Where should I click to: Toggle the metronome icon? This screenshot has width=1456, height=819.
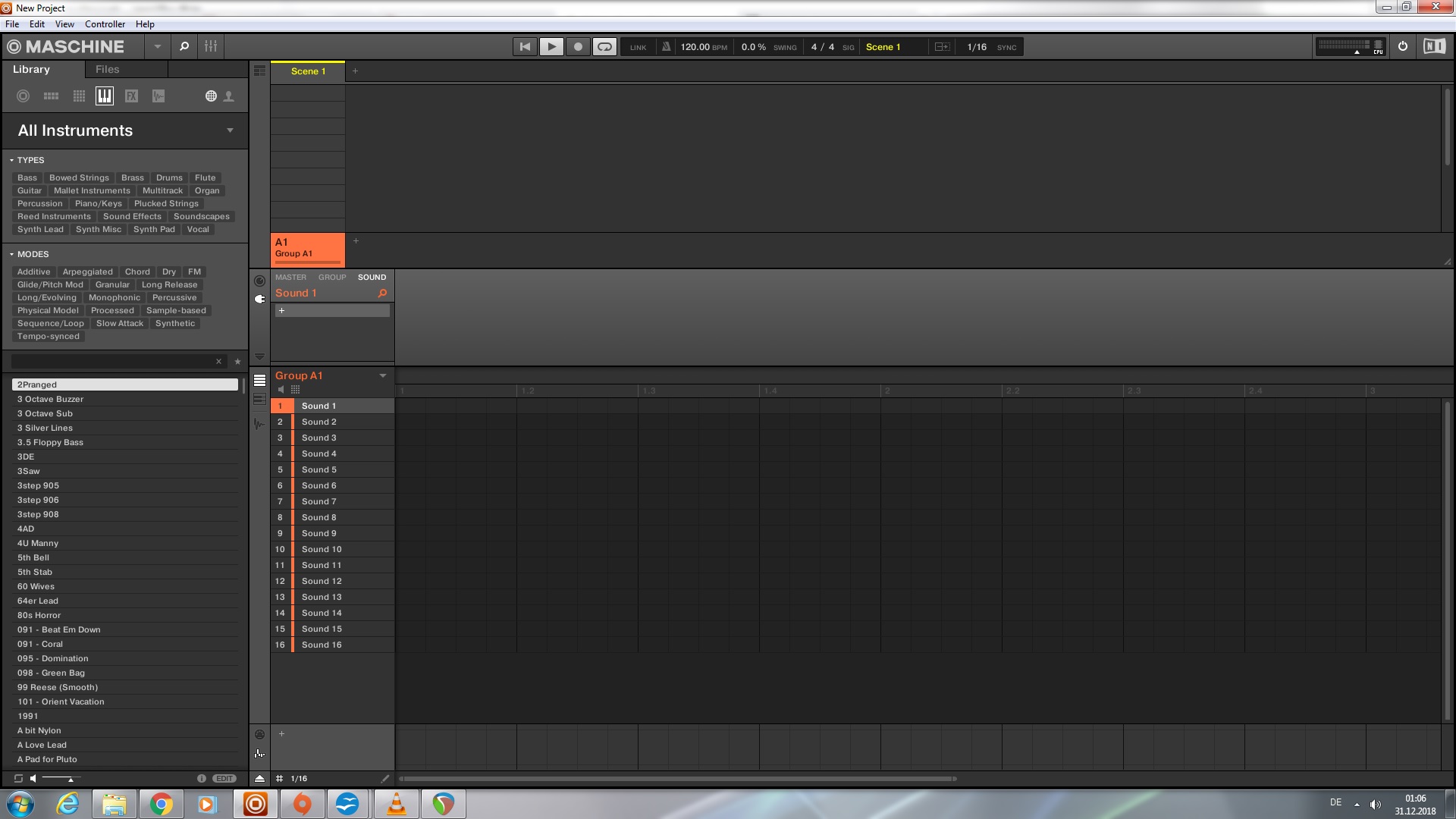point(666,47)
